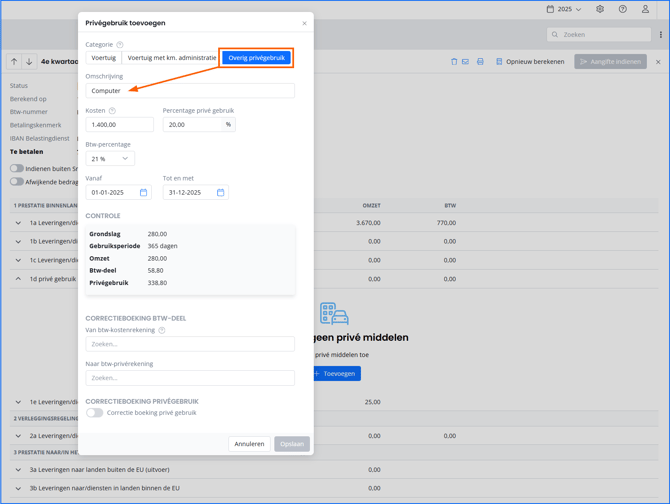Click the private means car illustration
Screen dimensions: 670x504
pos(334,314)
